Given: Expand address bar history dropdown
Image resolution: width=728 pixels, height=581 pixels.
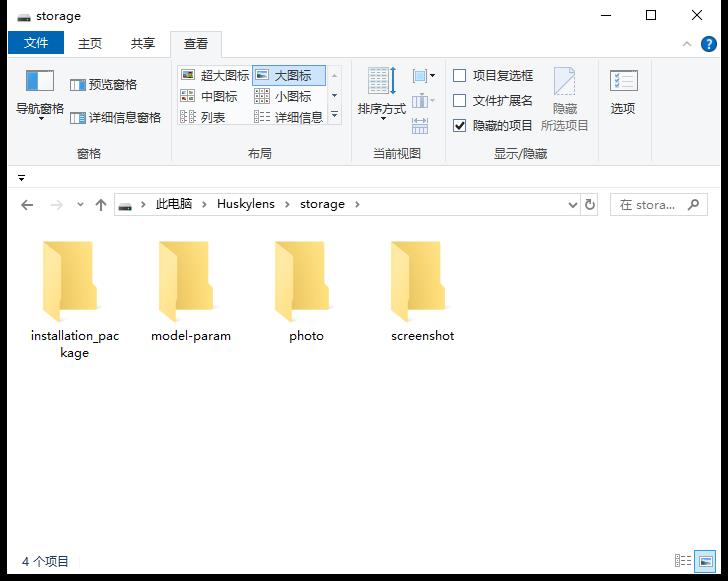Looking at the screenshot, I should pos(573,204).
